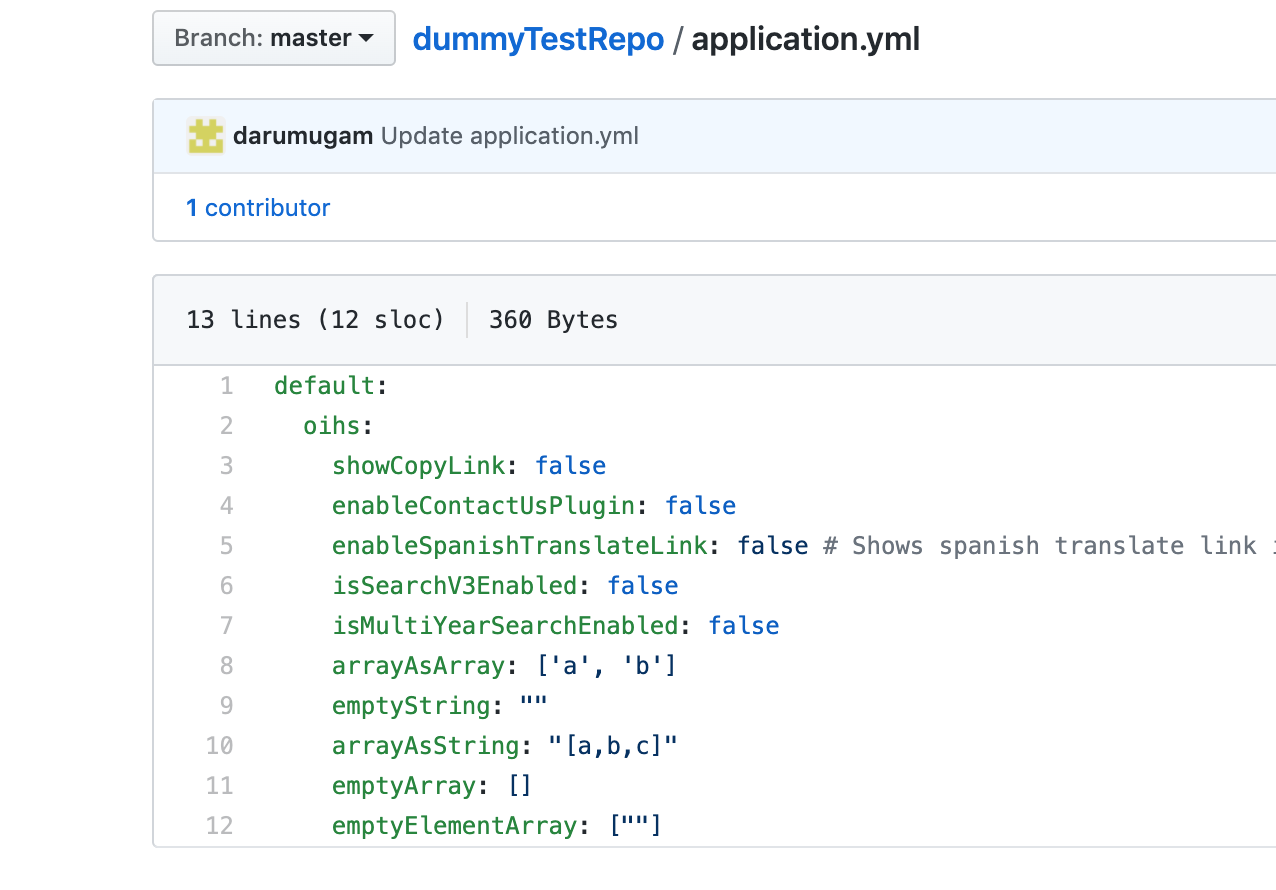
Task: Click the '1 contributor' link
Action: click(x=258, y=208)
